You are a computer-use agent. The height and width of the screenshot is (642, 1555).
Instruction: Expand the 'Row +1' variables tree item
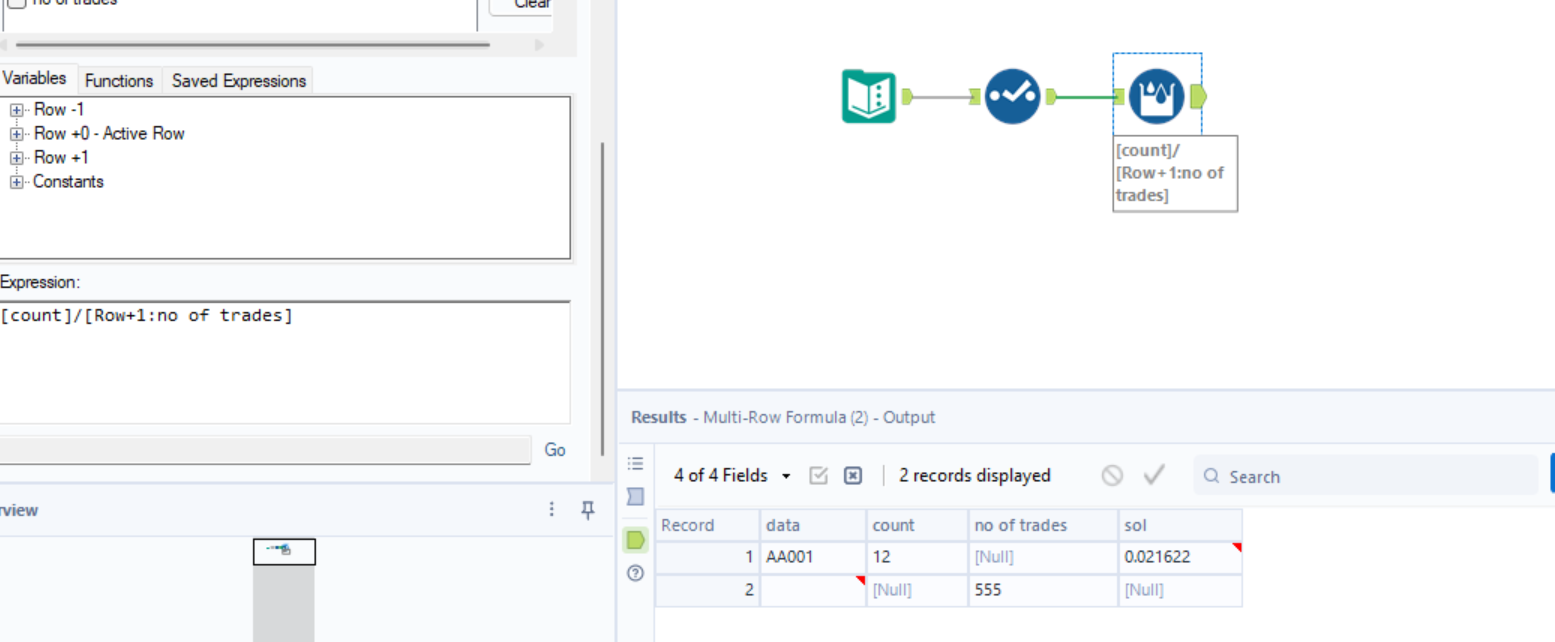[x=16, y=157]
